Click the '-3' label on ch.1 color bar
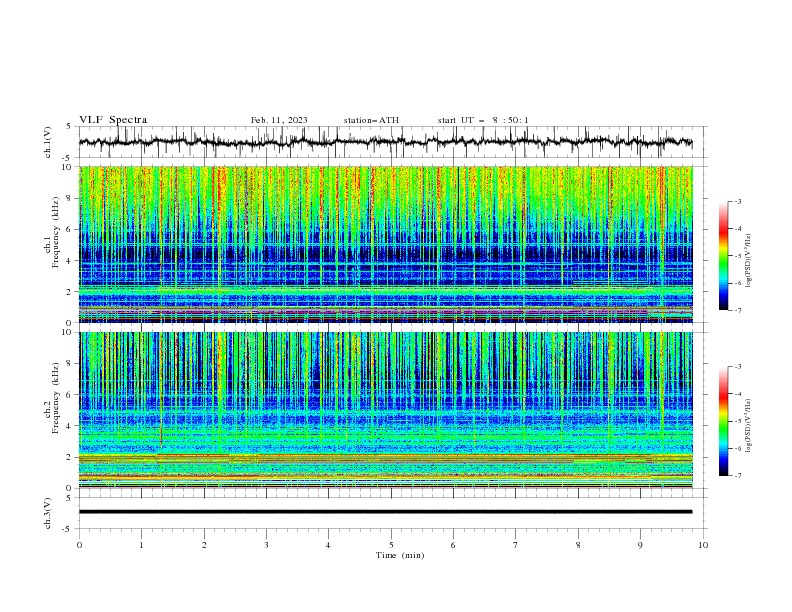Viewport: 792px width, 612px height. click(x=737, y=201)
